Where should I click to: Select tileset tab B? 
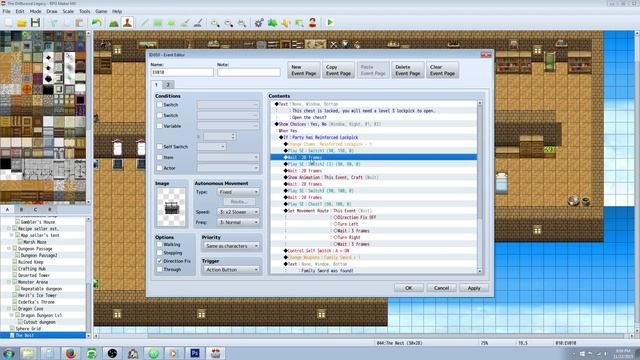(x=21, y=209)
